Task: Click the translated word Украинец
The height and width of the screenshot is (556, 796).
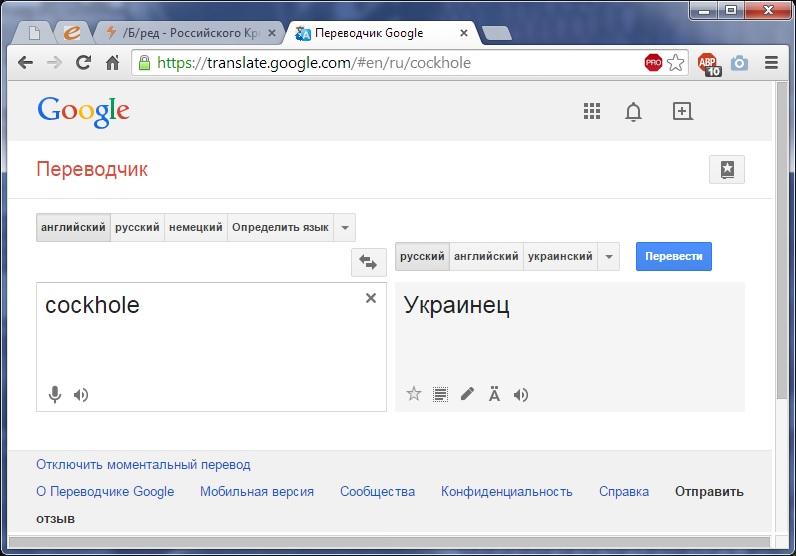Action: [x=457, y=305]
